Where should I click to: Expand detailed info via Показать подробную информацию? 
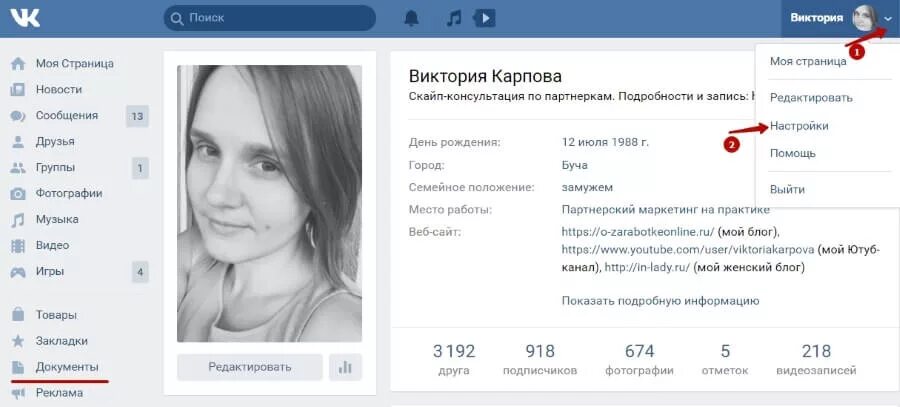point(660,301)
